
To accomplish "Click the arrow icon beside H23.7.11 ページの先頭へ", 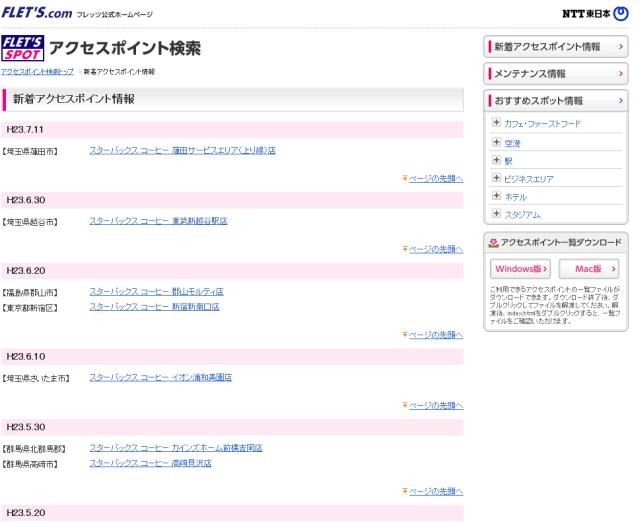I will [x=405, y=178].
